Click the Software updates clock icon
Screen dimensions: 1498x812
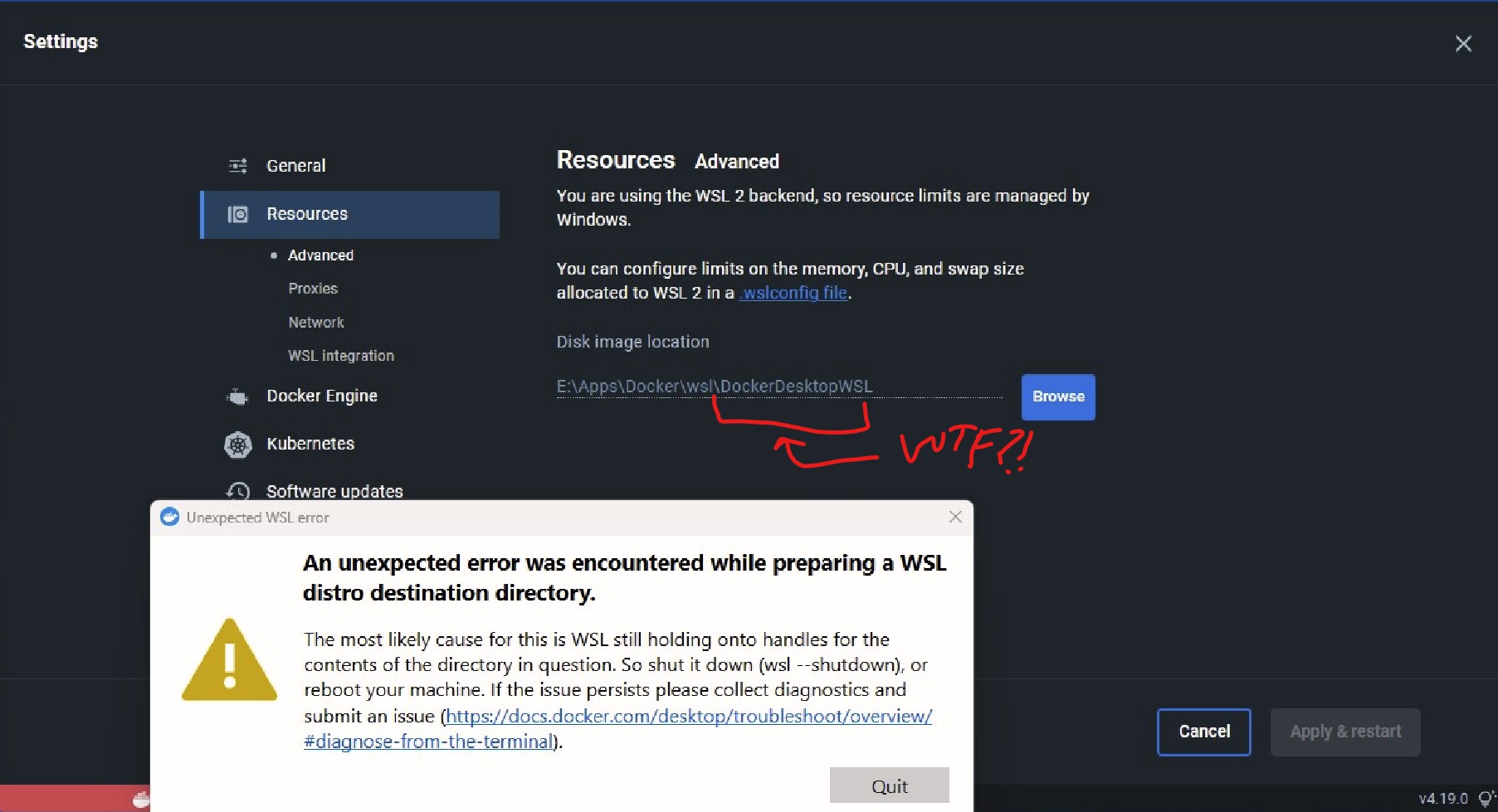[x=238, y=491]
